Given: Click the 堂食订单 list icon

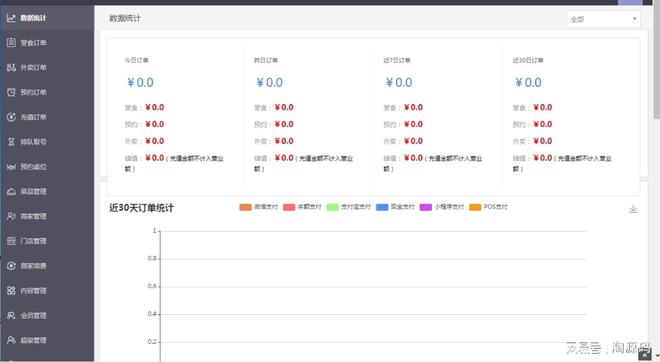Looking at the screenshot, I should click(11, 43).
